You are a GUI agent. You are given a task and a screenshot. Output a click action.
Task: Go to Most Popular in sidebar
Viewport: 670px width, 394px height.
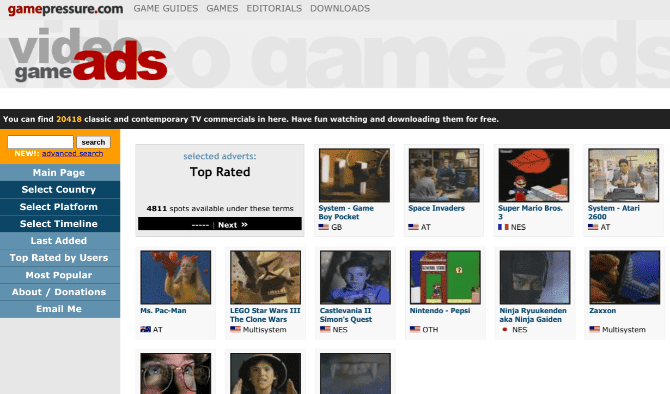click(x=60, y=275)
